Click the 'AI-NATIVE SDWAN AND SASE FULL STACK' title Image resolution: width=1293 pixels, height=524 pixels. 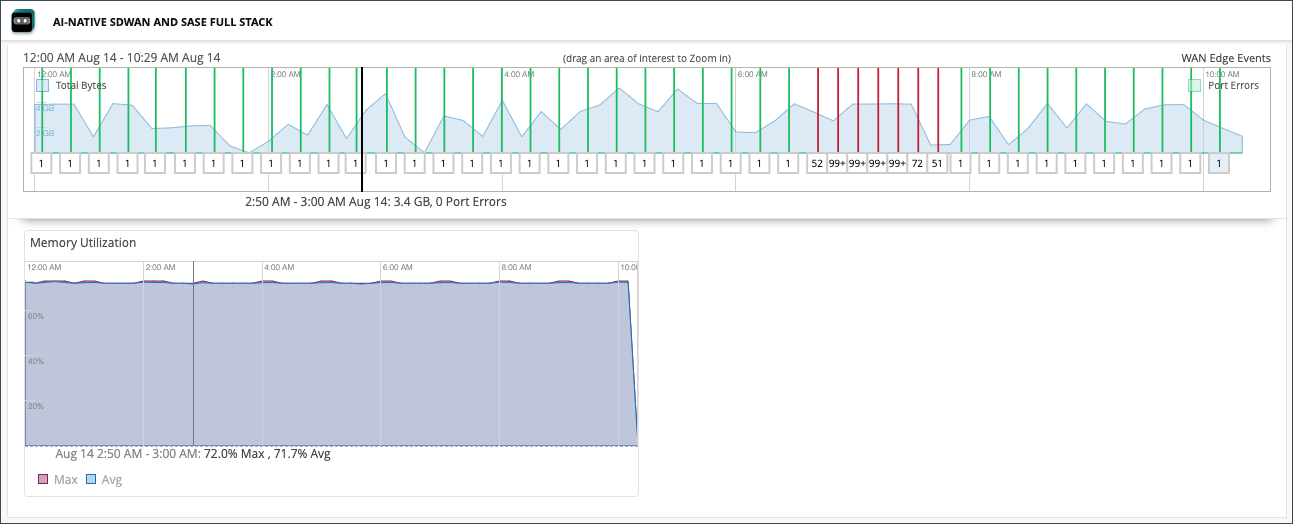tap(163, 21)
